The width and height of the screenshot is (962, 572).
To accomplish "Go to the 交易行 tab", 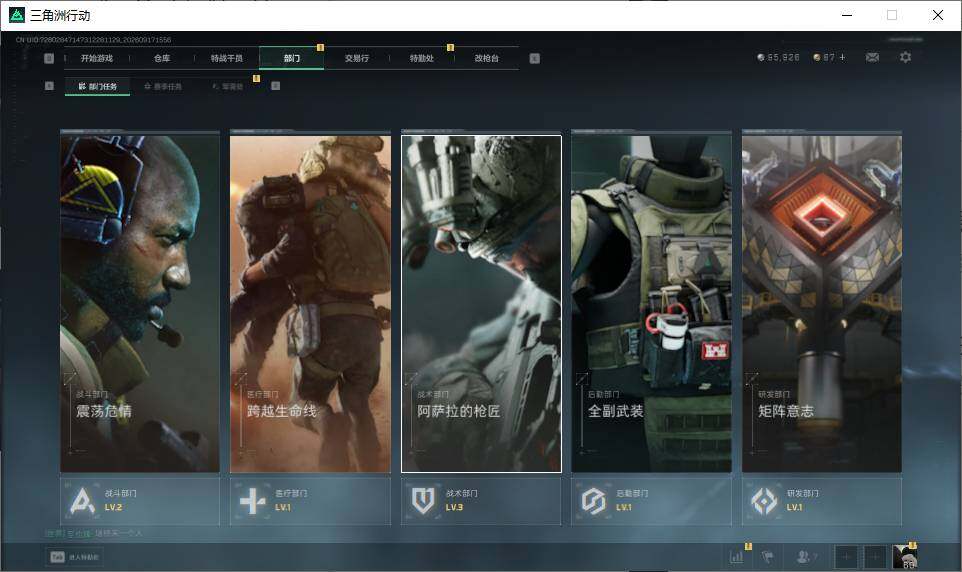I will 356,58.
